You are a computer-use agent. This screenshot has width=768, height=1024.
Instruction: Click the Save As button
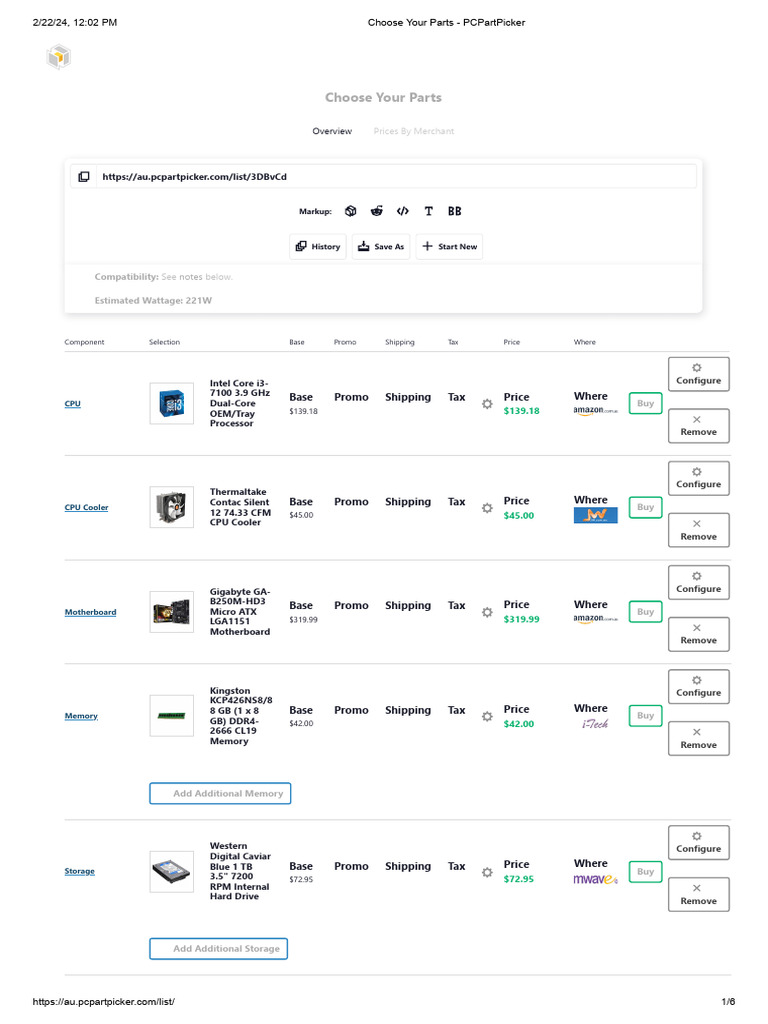tap(381, 247)
